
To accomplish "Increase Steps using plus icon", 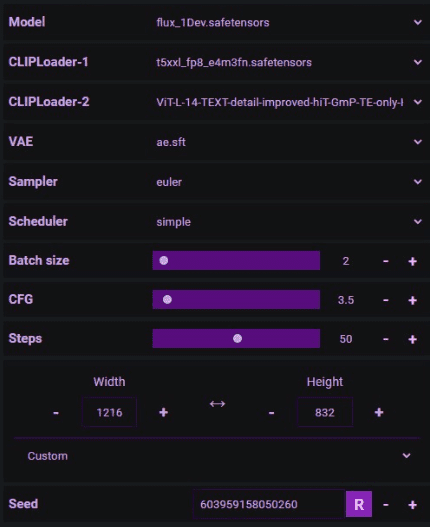I will coord(413,339).
